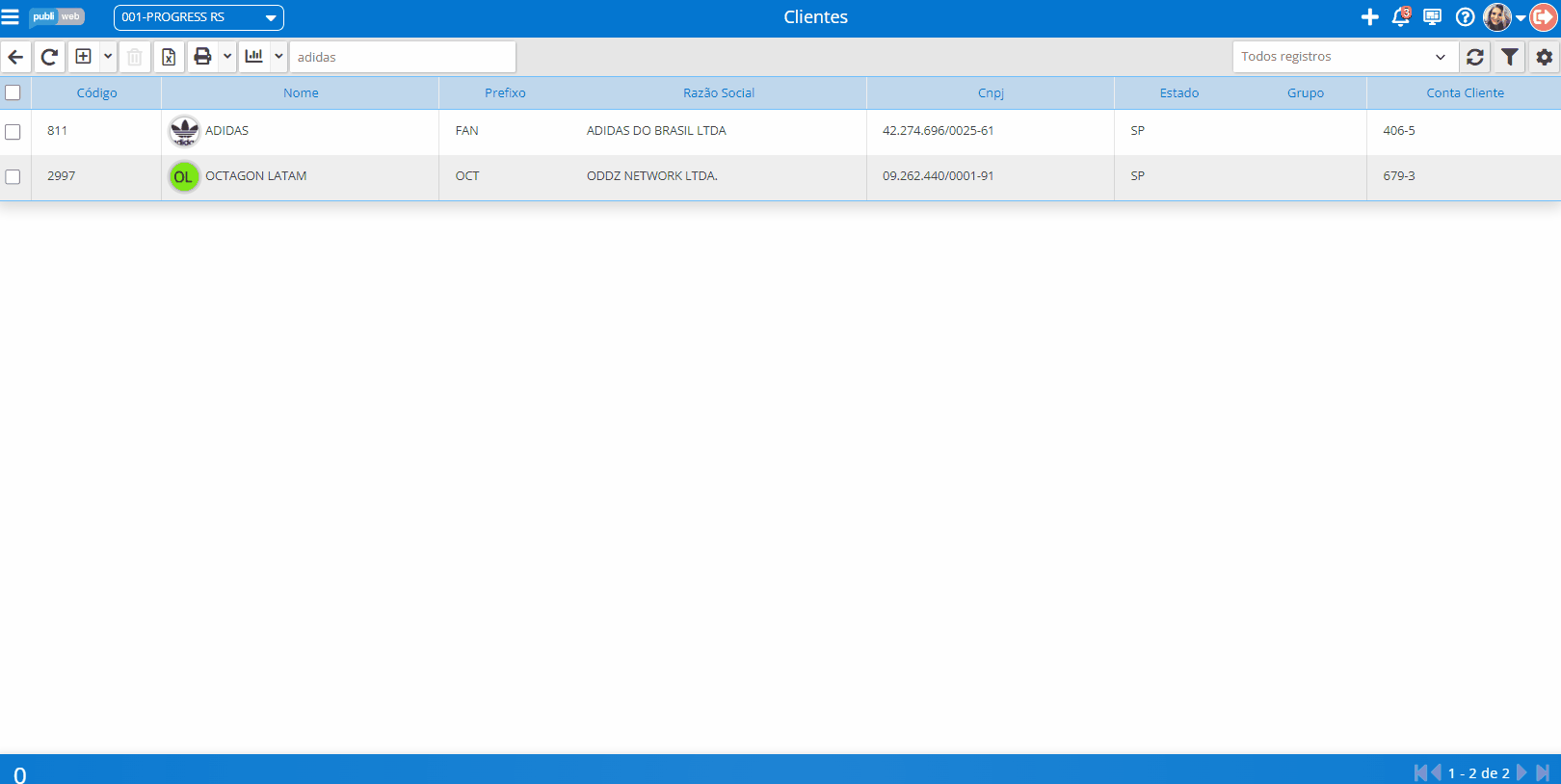1561x784 pixels.
Task: Click the 1 - 2 de 2 pagination text
Action: point(1479,772)
